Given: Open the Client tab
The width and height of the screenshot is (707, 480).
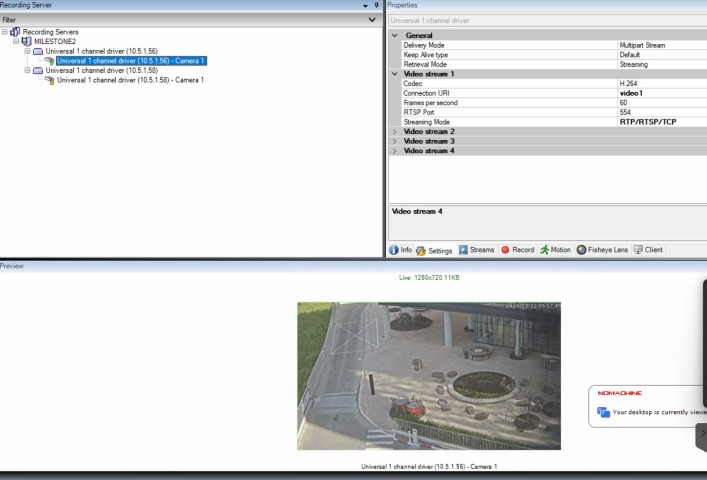Looking at the screenshot, I should click(x=647, y=250).
